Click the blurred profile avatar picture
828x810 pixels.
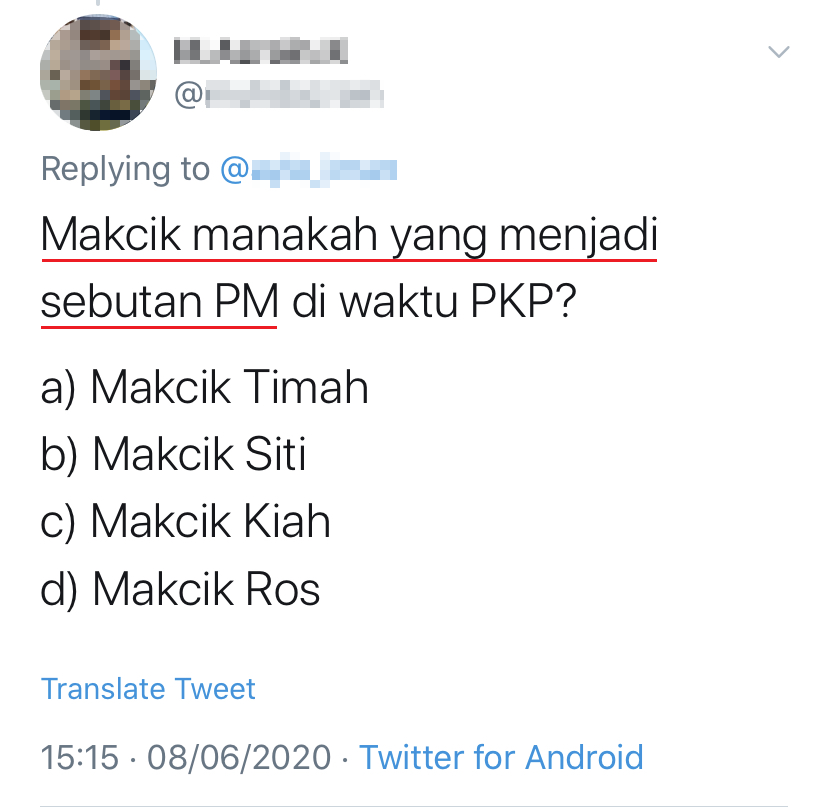coord(98,72)
